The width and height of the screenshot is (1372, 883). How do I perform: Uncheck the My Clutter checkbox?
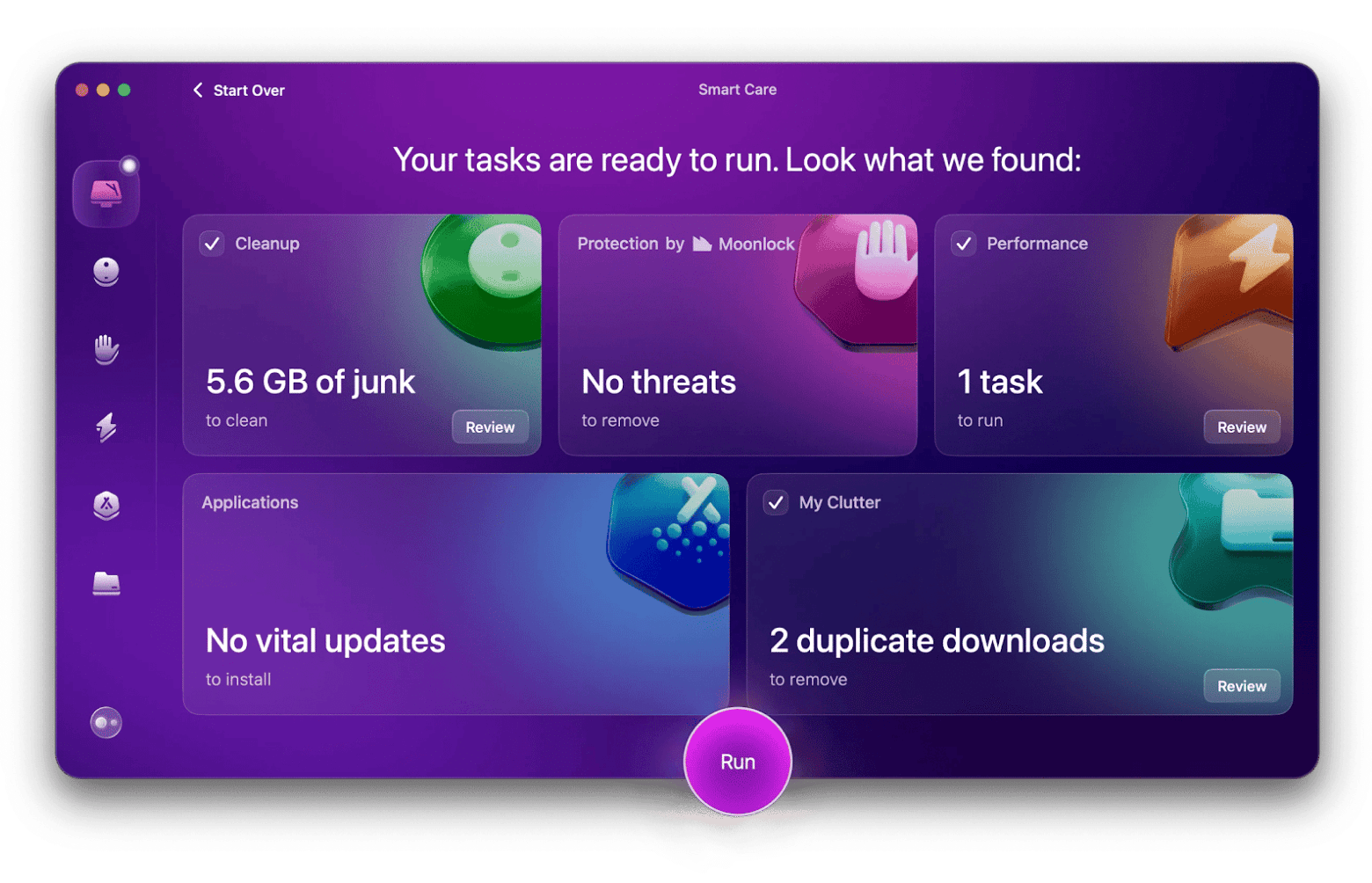point(776,503)
